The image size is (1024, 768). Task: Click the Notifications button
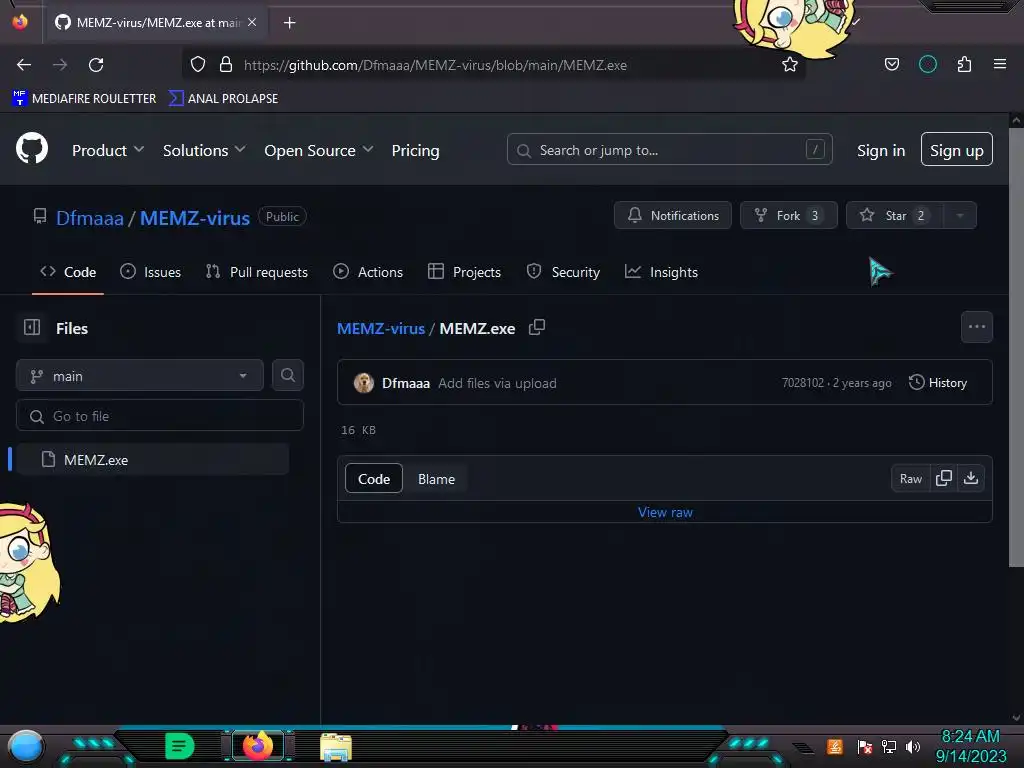673,215
